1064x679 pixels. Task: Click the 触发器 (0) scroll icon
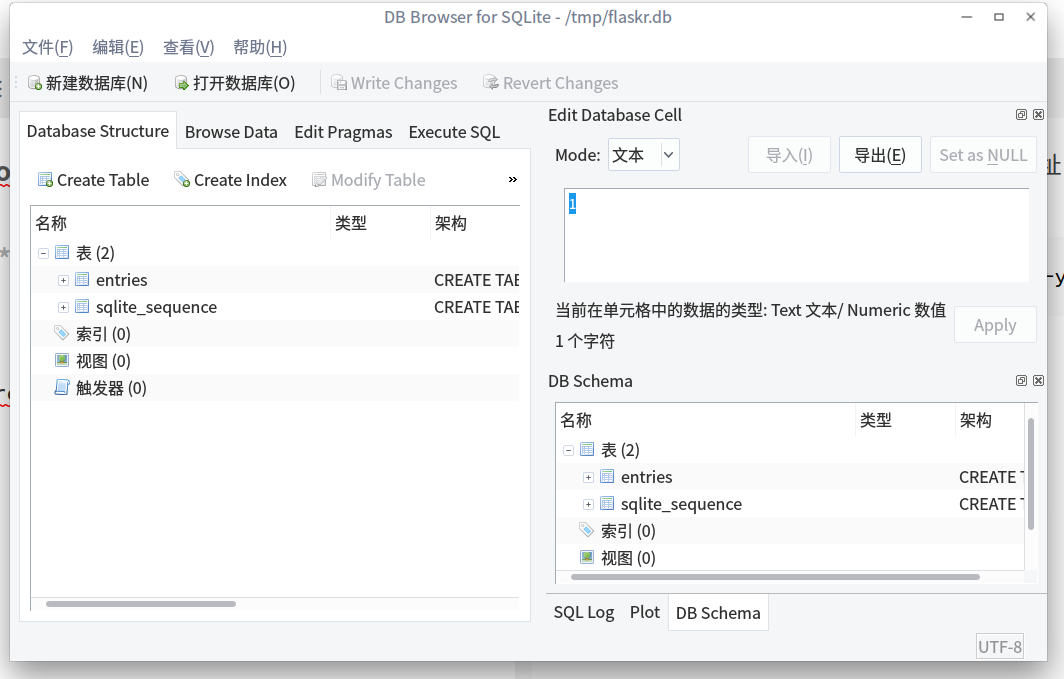click(x=62, y=387)
